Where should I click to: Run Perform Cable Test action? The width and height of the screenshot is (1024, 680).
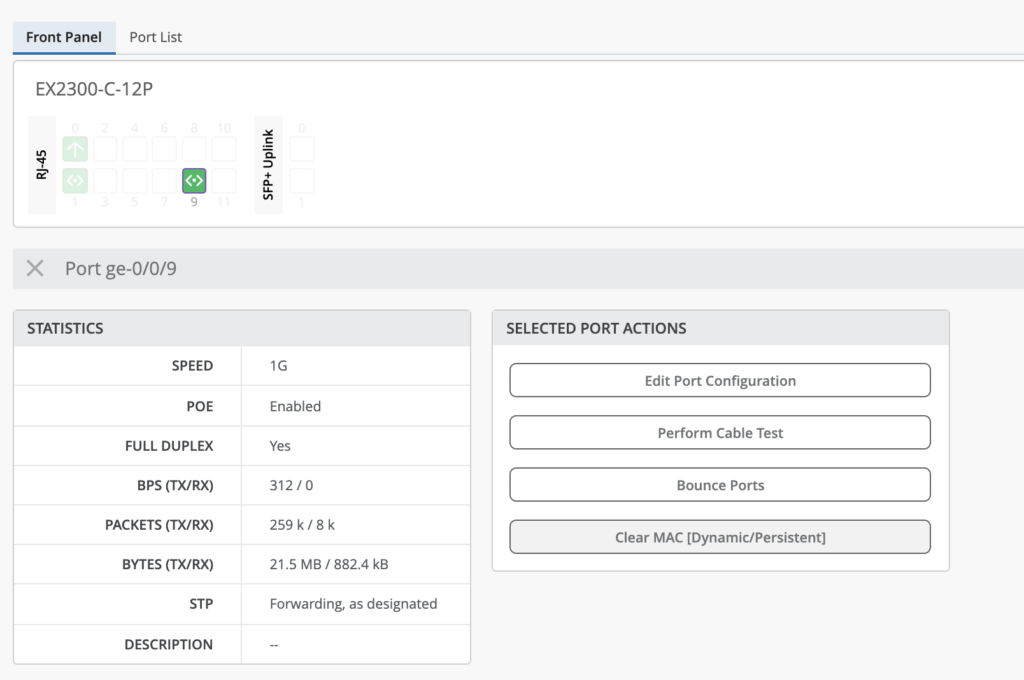[720, 433]
